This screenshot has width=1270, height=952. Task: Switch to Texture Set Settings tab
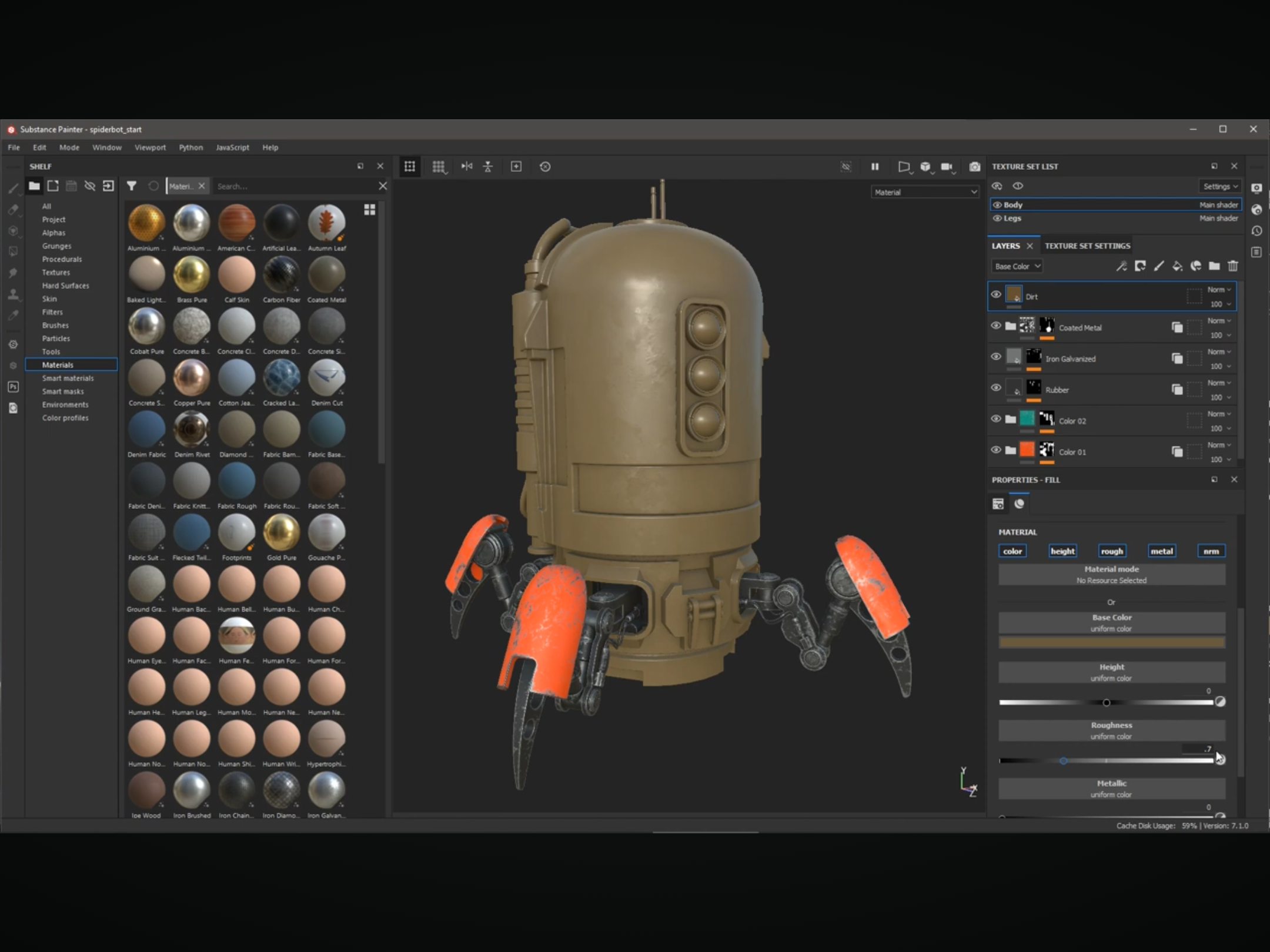coord(1087,246)
